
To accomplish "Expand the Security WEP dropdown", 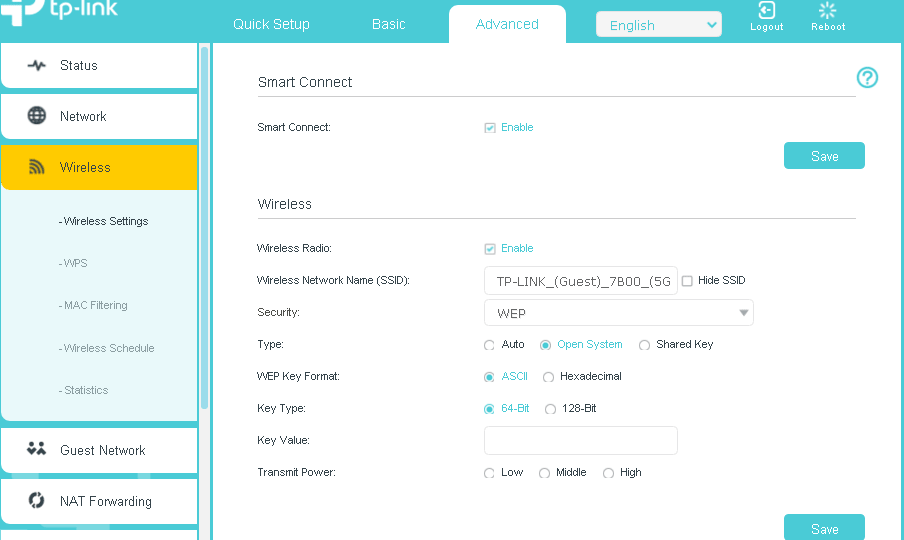I will 618,313.
